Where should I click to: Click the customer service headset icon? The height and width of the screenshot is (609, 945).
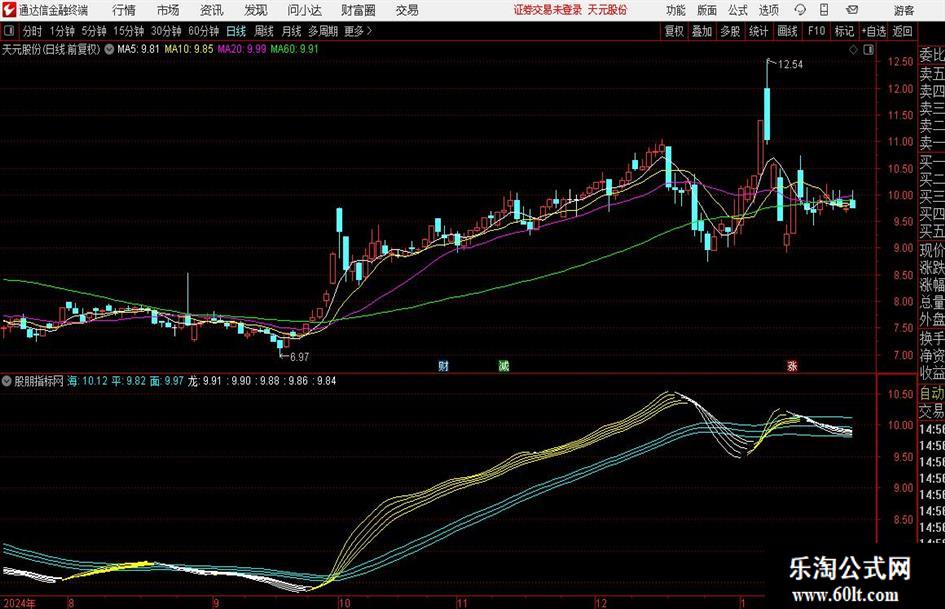pyautogui.click(x=800, y=10)
